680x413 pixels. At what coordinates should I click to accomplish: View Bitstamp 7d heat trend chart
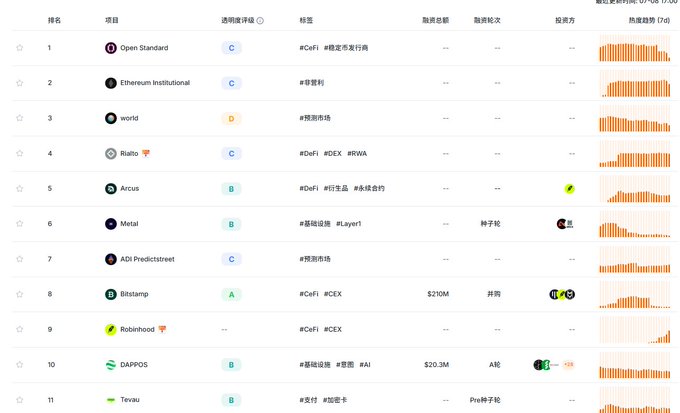[634, 295]
